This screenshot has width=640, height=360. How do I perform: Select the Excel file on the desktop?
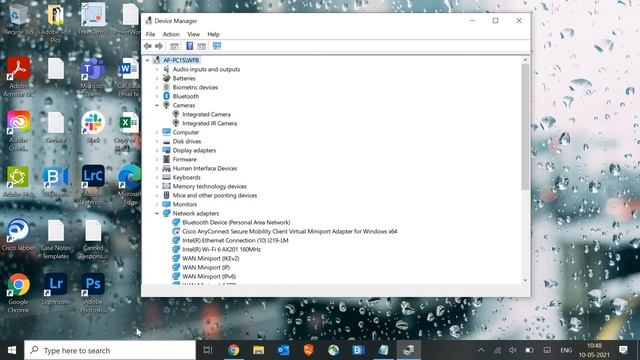pyautogui.click(x=129, y=131)
